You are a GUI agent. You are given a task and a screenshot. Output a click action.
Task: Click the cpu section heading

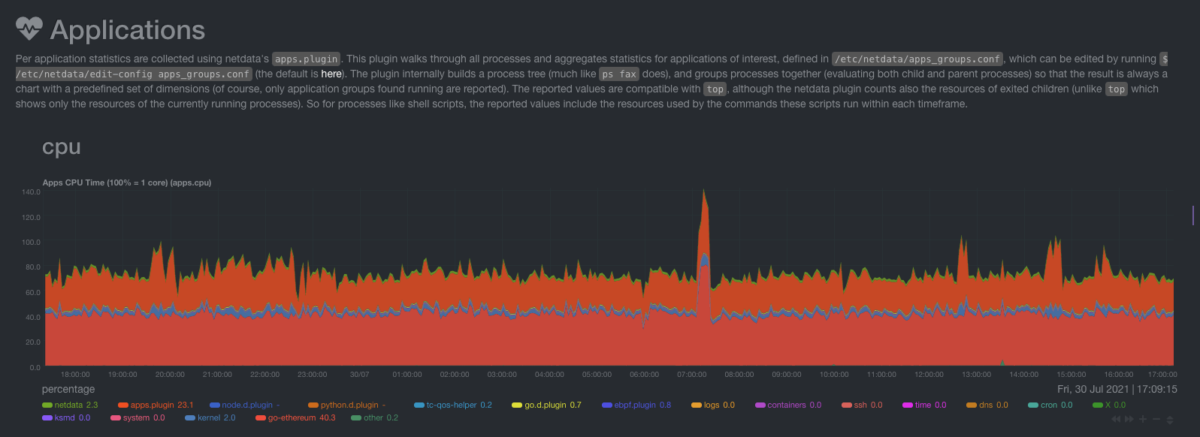point(61,147)
